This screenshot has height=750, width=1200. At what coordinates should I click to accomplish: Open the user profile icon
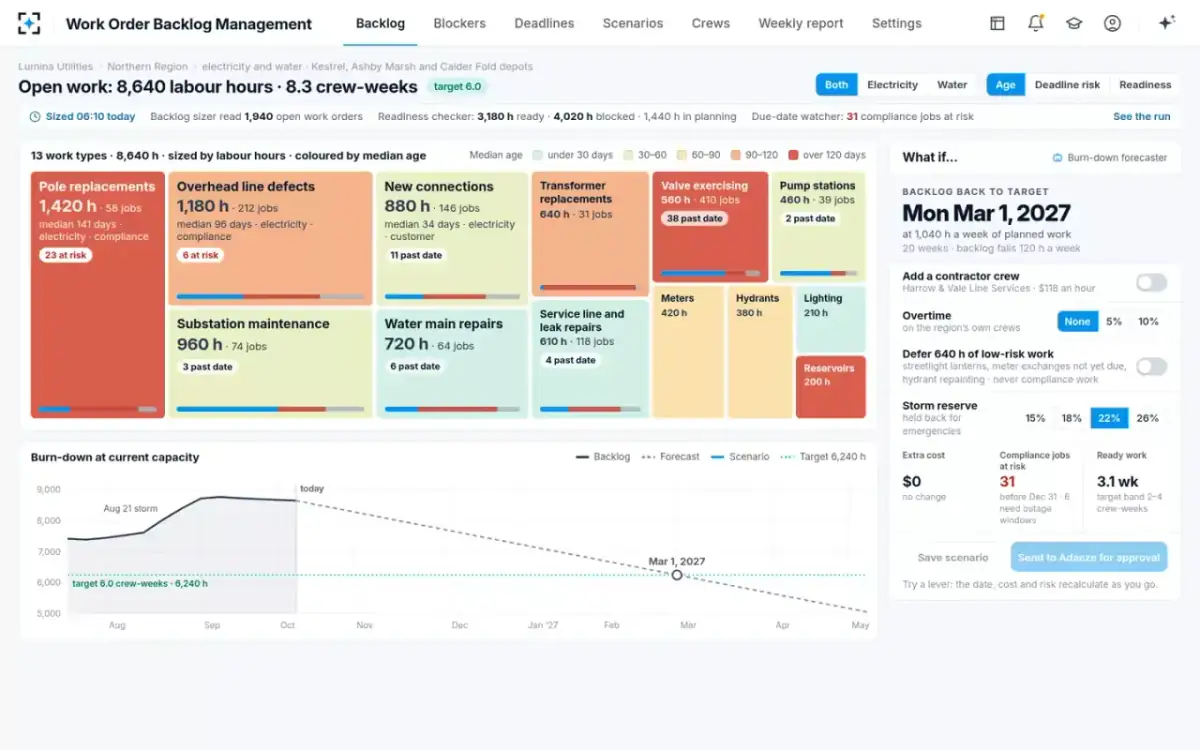[1112, 23]
